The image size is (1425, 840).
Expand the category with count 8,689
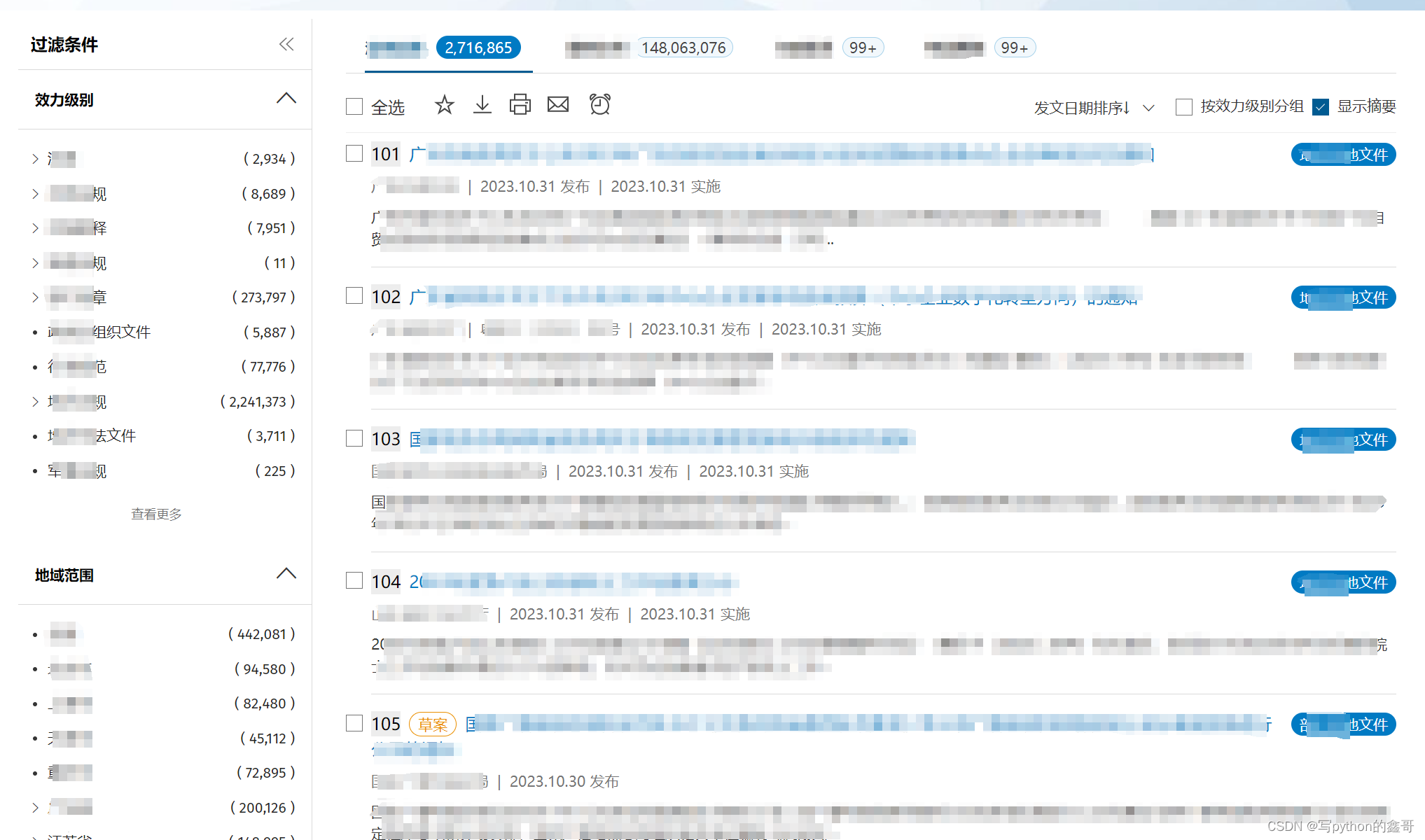point(35,194)
